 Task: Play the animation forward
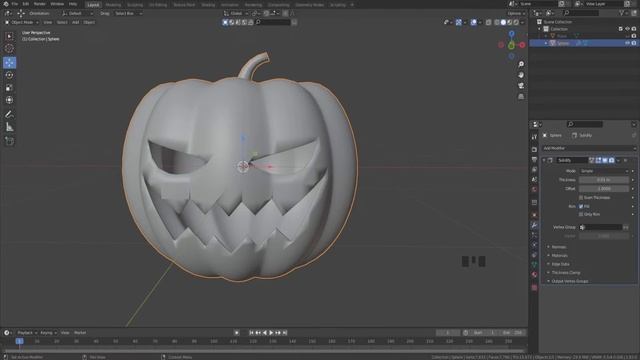click(x=271, y=333)
